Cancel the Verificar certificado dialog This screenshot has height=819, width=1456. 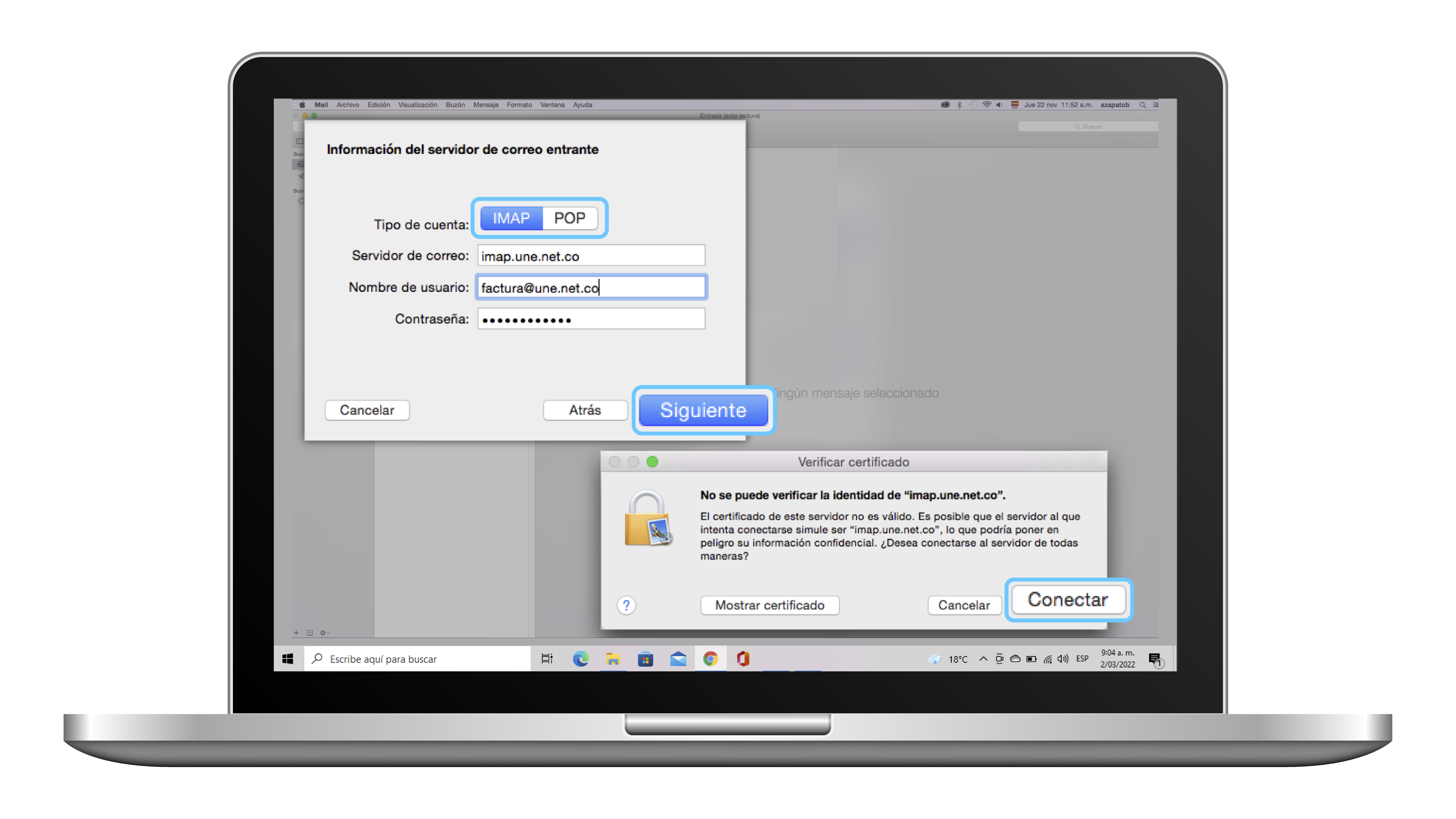click(x=964, y=605)
